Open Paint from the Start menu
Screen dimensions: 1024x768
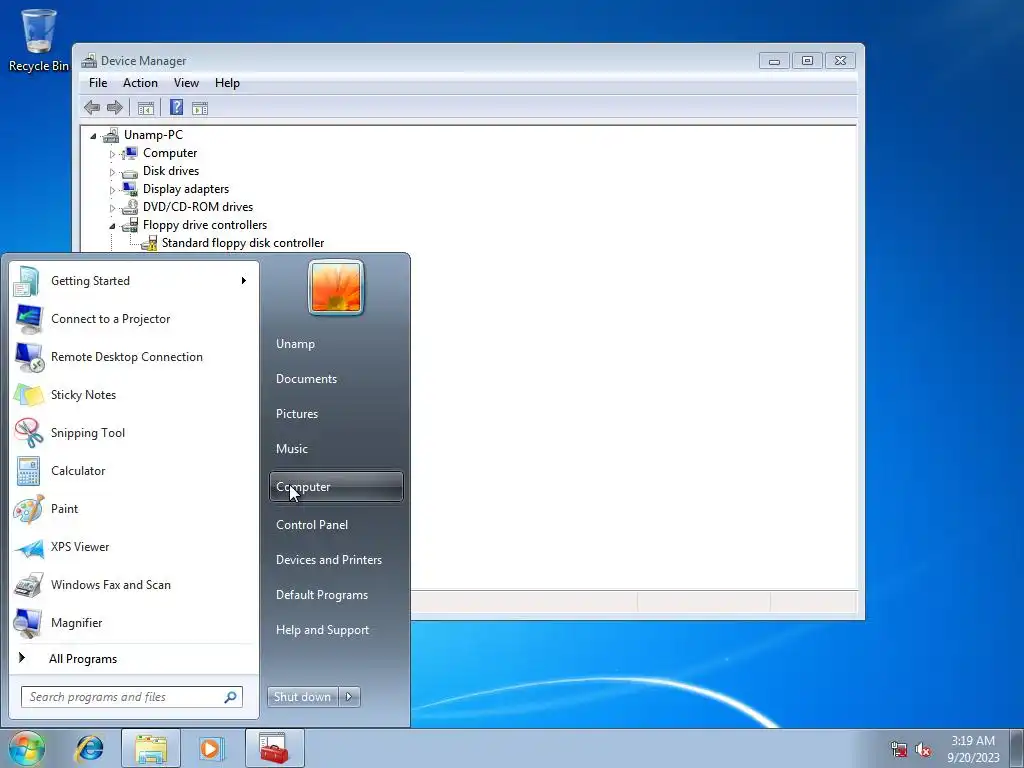point(133,509)
